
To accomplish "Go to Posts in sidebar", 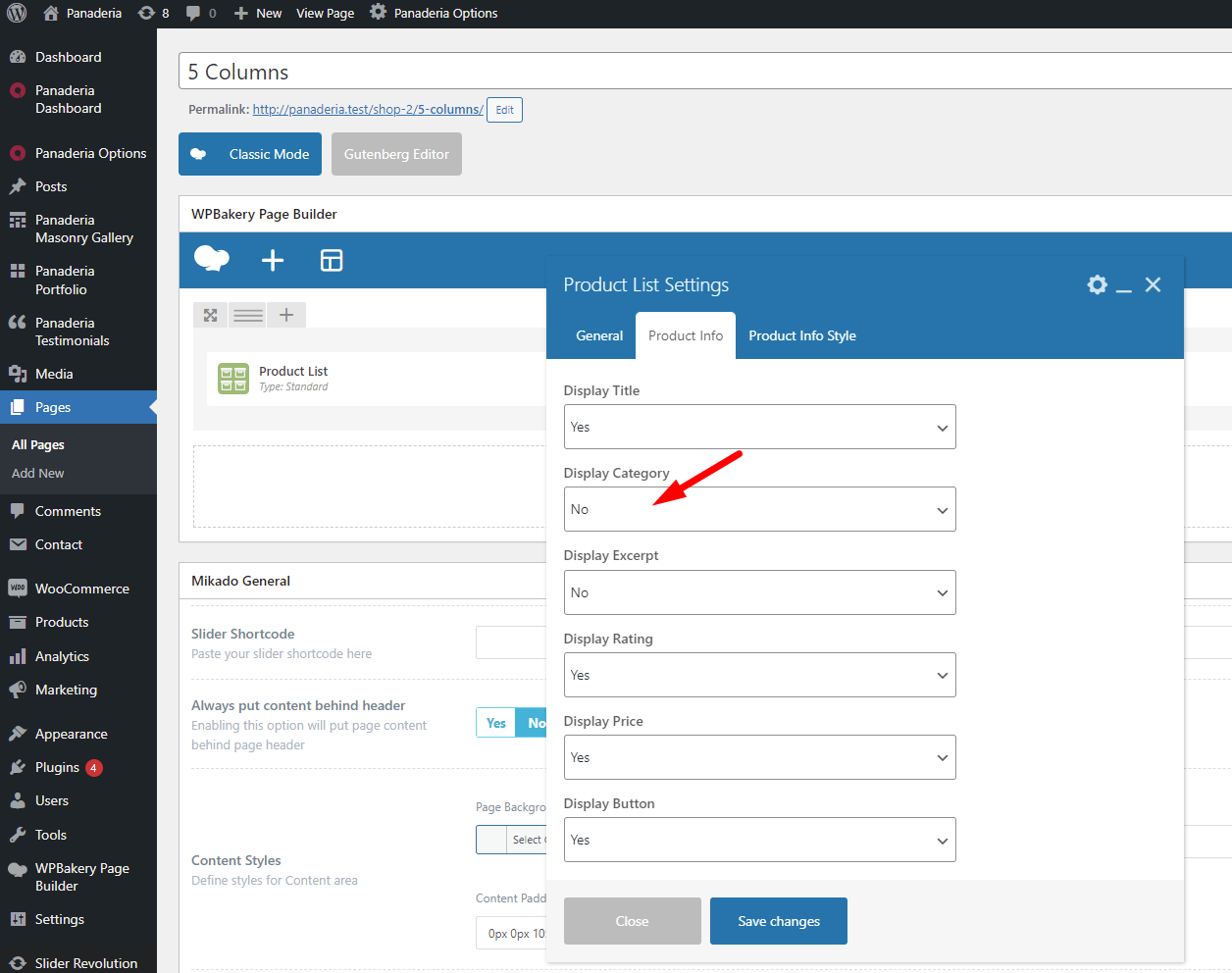I will (78, 186).
